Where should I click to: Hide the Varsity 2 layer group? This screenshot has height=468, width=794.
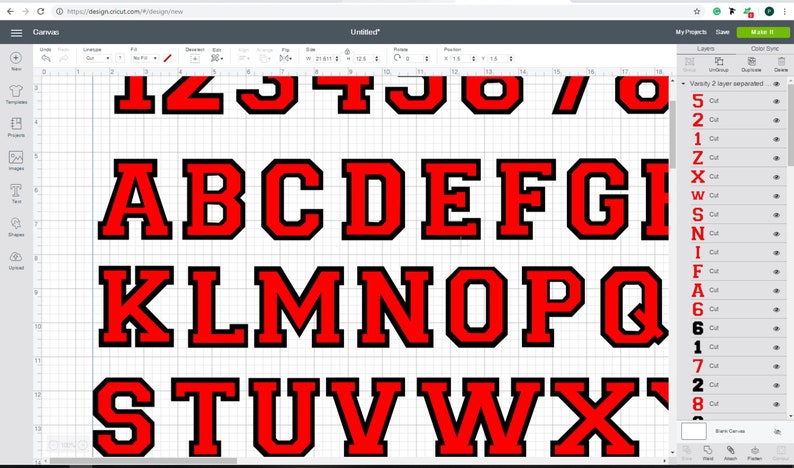coord(776,84)
